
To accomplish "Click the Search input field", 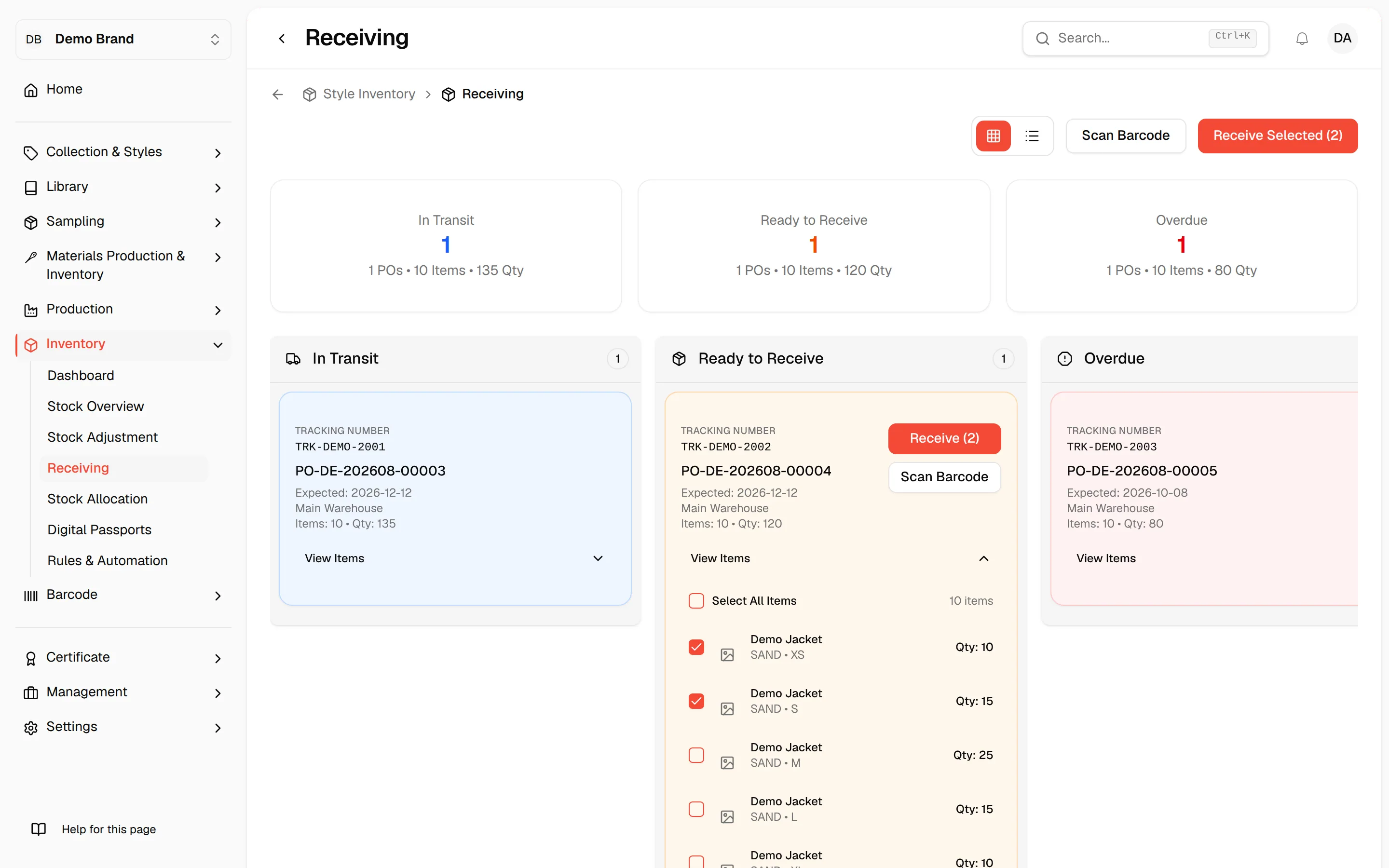I will click(1145, 39).
